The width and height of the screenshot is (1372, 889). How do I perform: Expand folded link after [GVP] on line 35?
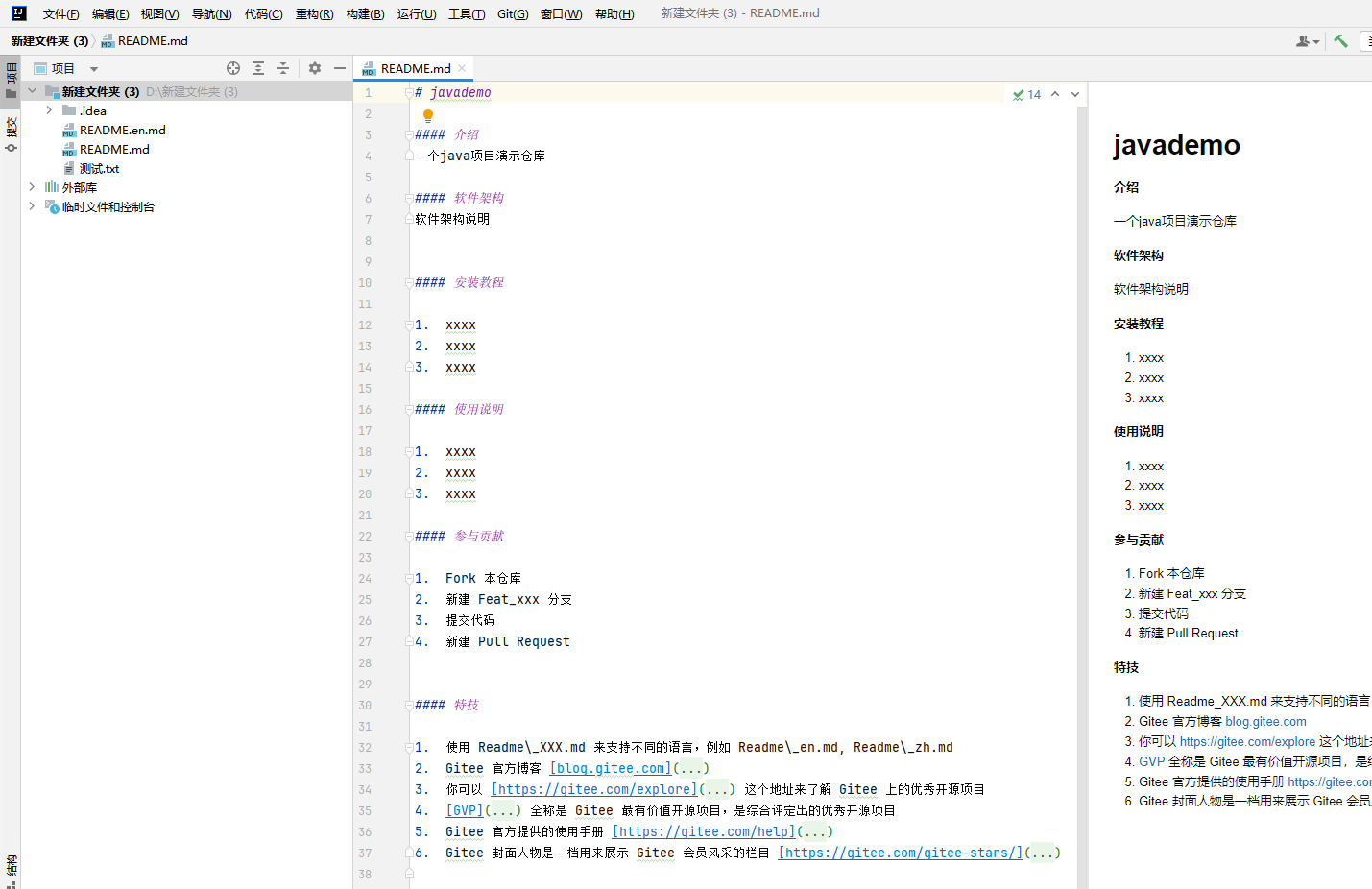point(503,810)
